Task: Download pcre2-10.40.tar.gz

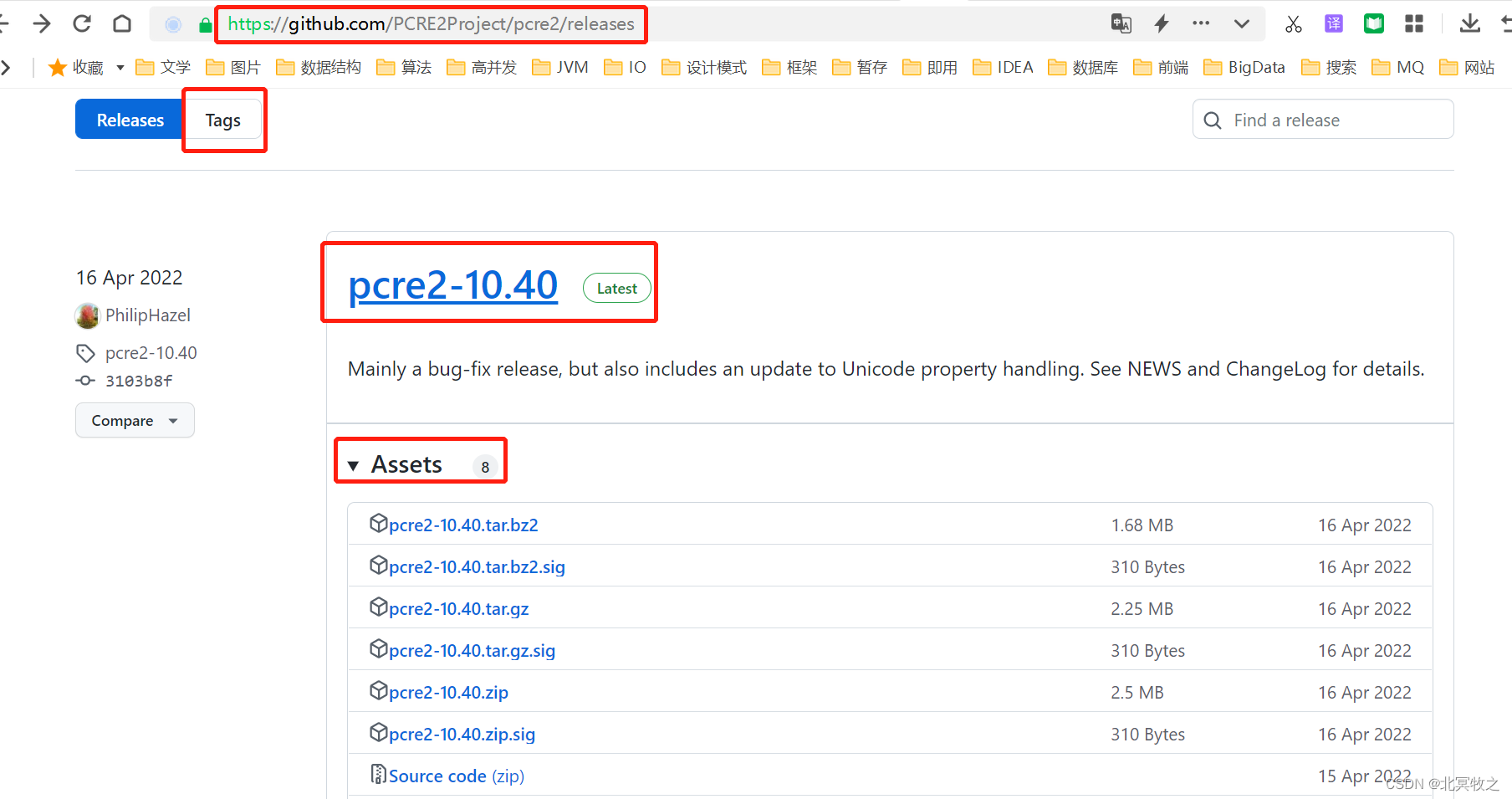Action: pyautogui.click(x=458, y=608)
